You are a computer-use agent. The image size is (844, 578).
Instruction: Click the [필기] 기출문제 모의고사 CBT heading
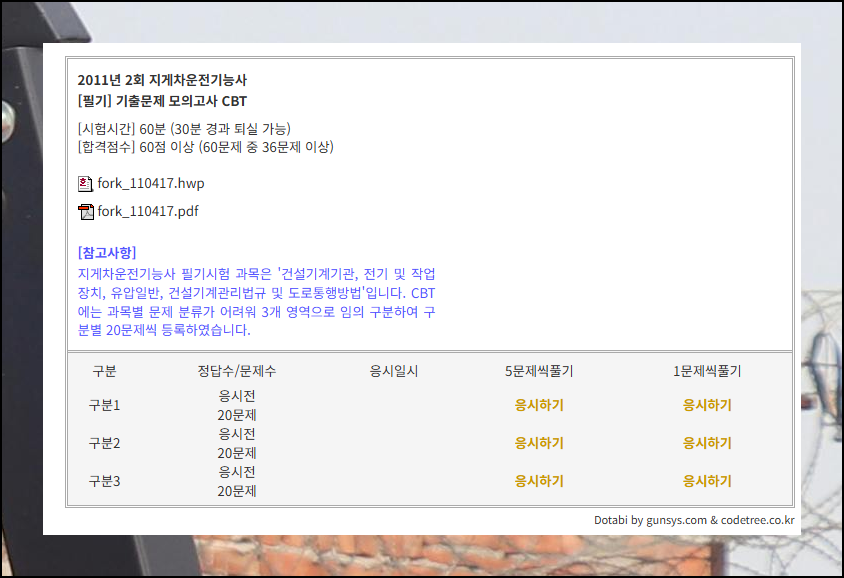[x=162, y=101]
